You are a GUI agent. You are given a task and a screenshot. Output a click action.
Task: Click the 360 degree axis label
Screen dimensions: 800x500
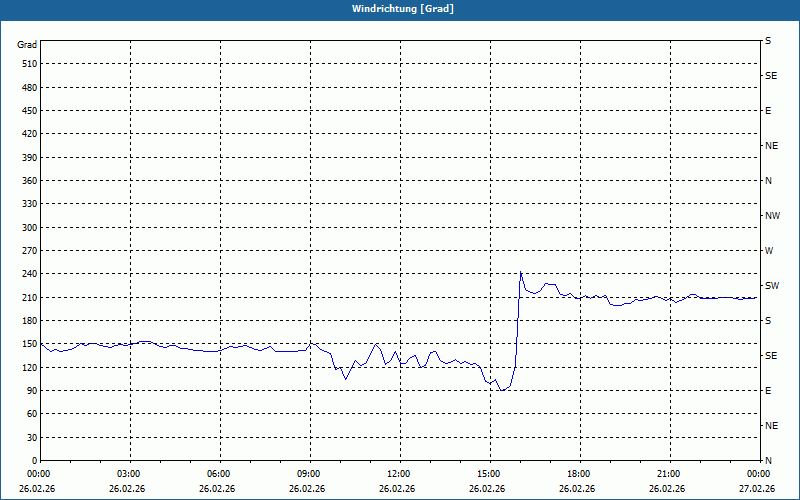coord(30,181)
